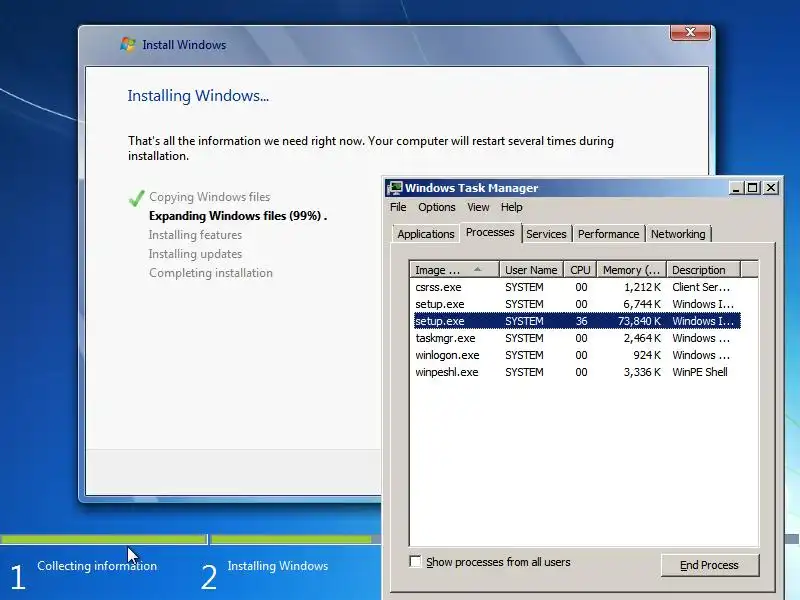The width and height of the screenshot is (800, 600).
Task: Switch to the Services tab
Action: 546,234
